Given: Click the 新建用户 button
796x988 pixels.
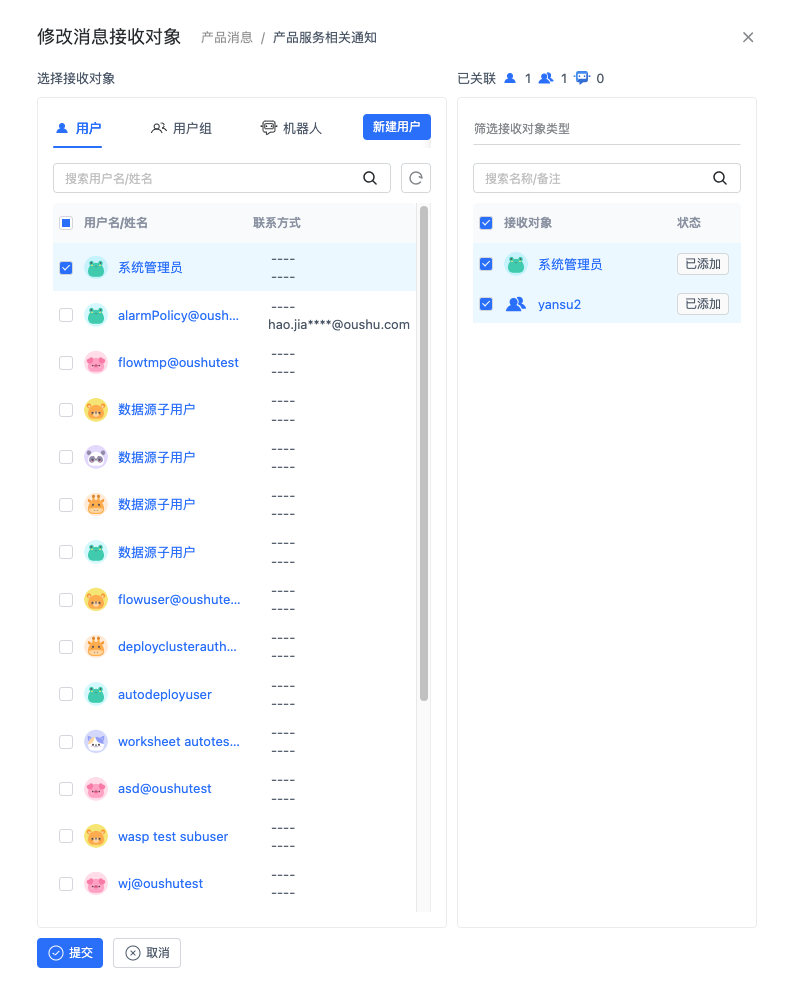Looking at the screenshot, I should (396, 127).
